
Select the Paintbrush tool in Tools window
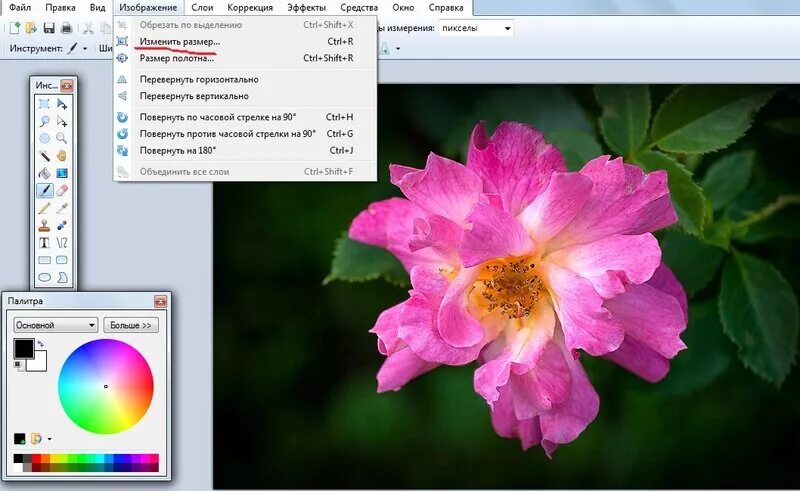click(44, 190)
